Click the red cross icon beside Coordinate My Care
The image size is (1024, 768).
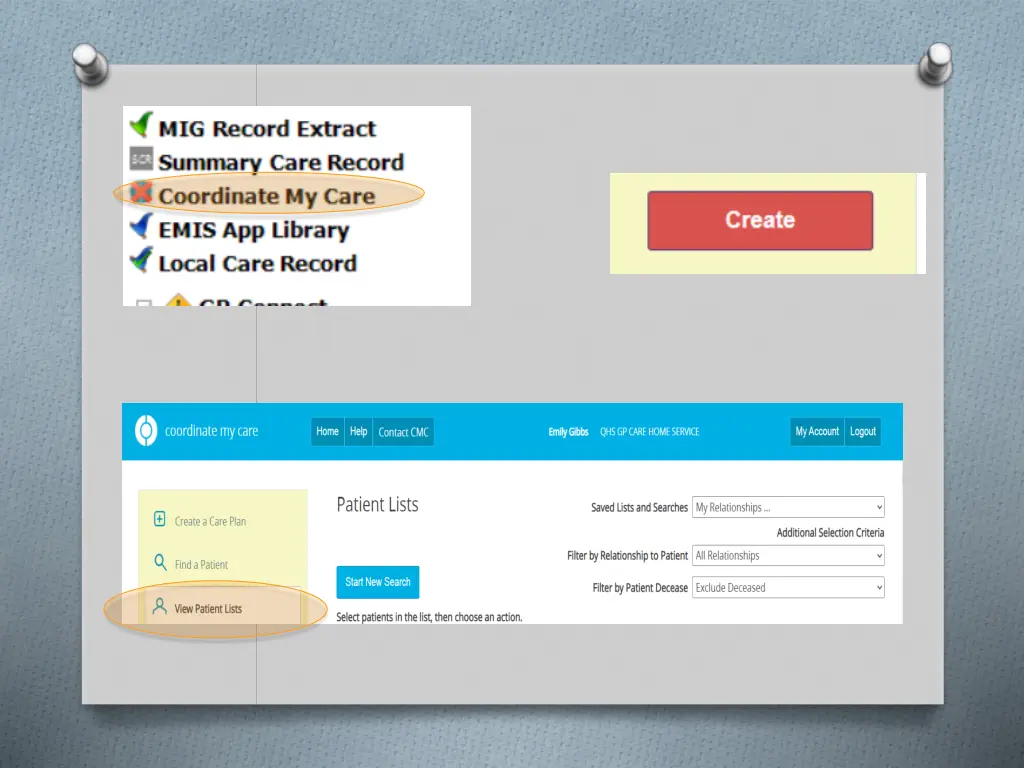coord(140,193)
